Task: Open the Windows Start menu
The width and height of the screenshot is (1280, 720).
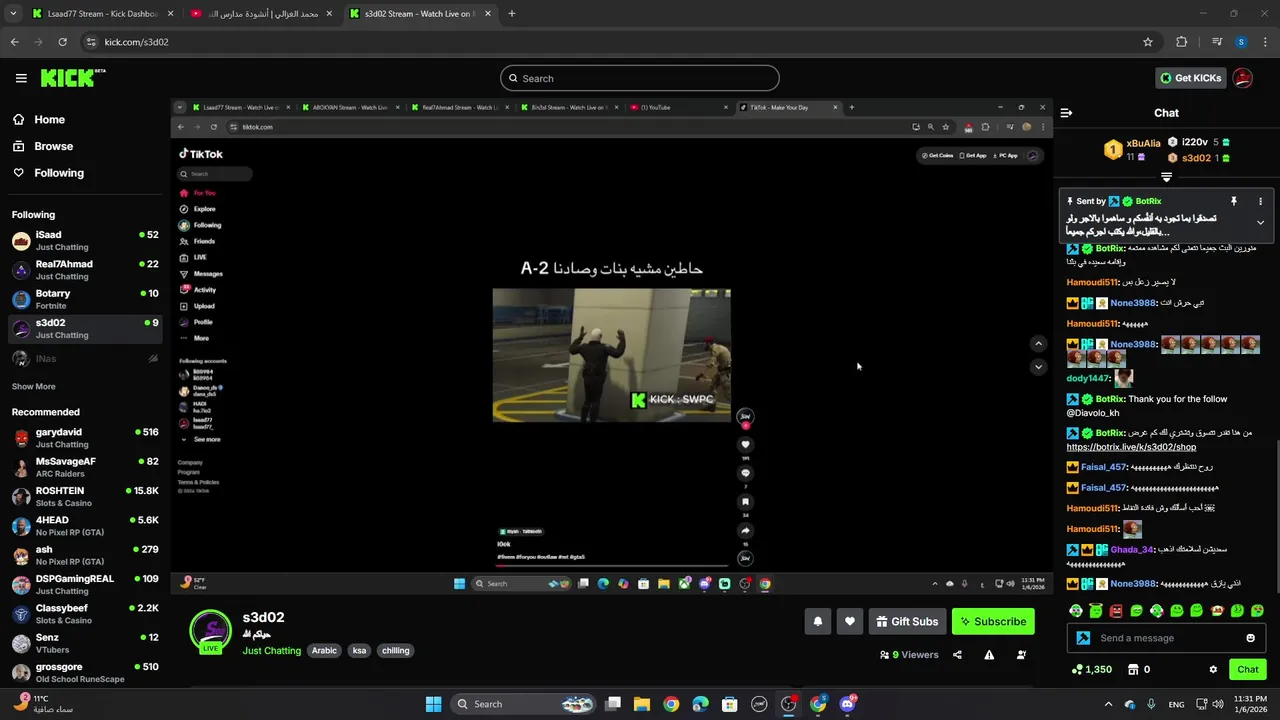Action: pyautogui.click(x=433, y=704)
